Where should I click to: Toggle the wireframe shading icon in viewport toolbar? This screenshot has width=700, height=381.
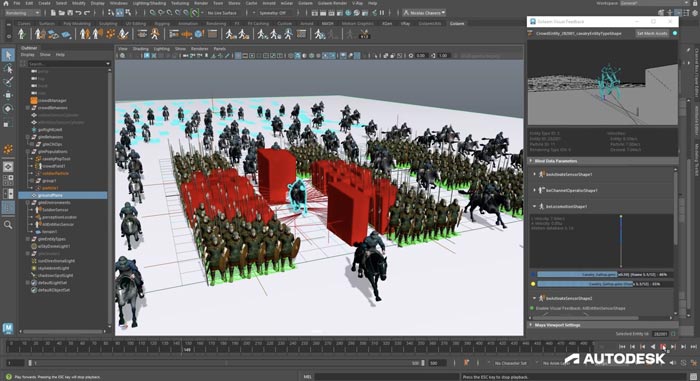tap(291, 56)
